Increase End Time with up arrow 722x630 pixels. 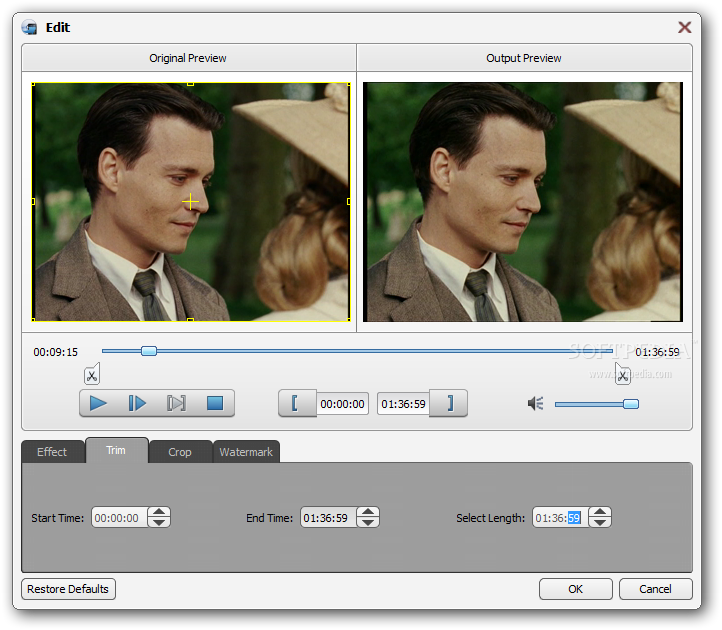368,512
